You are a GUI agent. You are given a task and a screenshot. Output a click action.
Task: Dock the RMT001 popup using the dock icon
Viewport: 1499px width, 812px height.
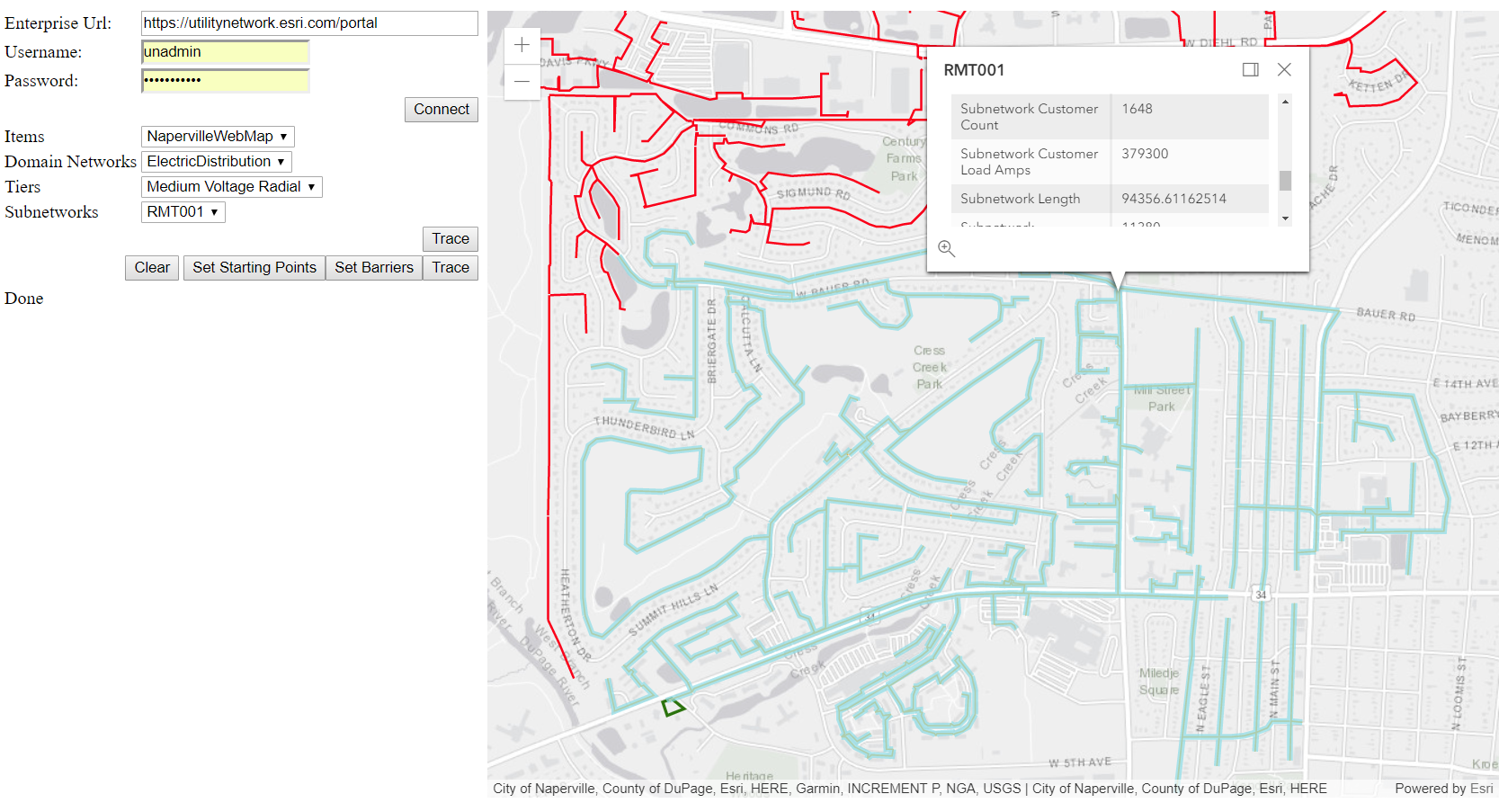1250,69
